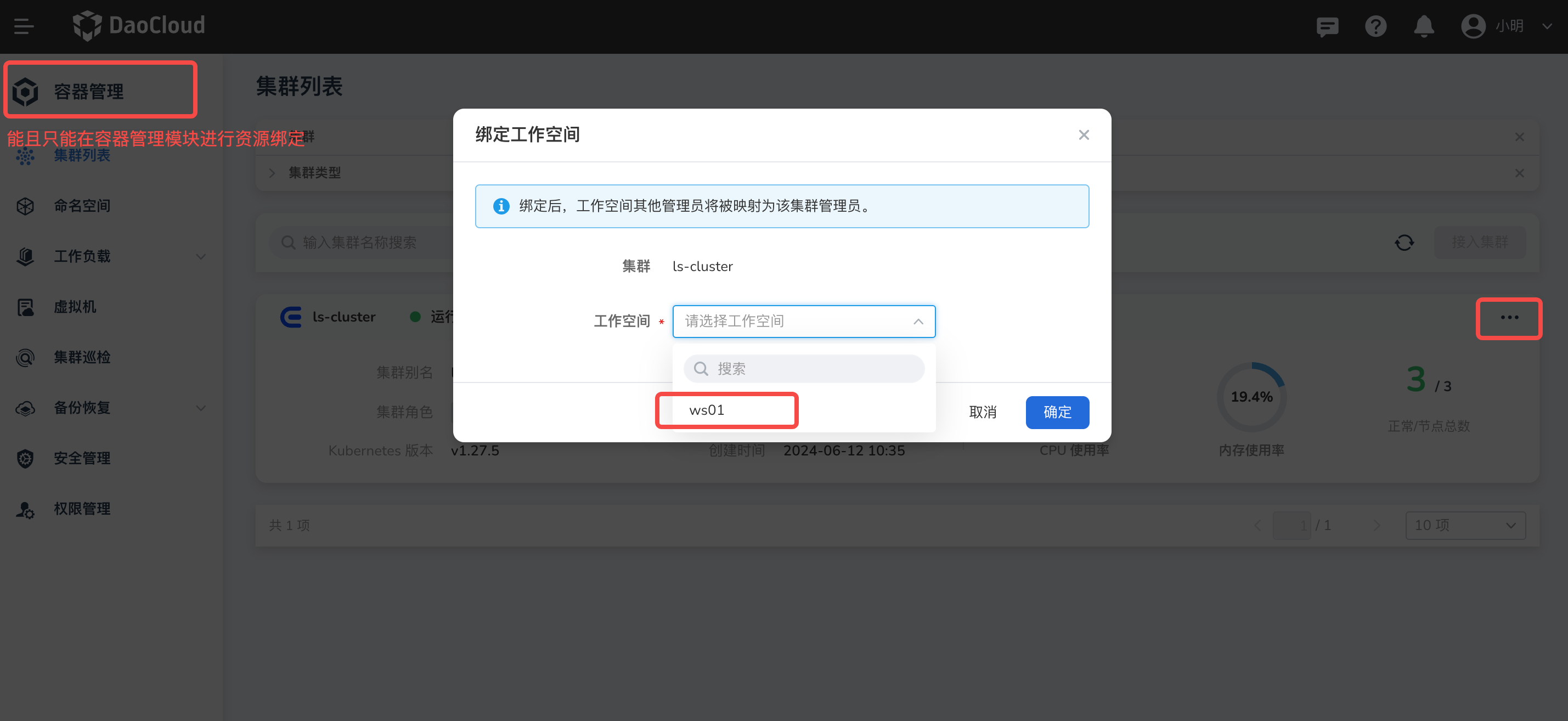Viewport: 1568px width, 721px height.
Task: Open the messages chat icon
Action: 1327,26
